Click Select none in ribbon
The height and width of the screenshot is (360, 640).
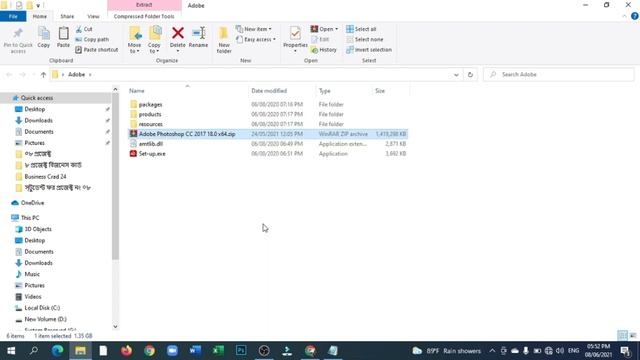coord(364,40)
